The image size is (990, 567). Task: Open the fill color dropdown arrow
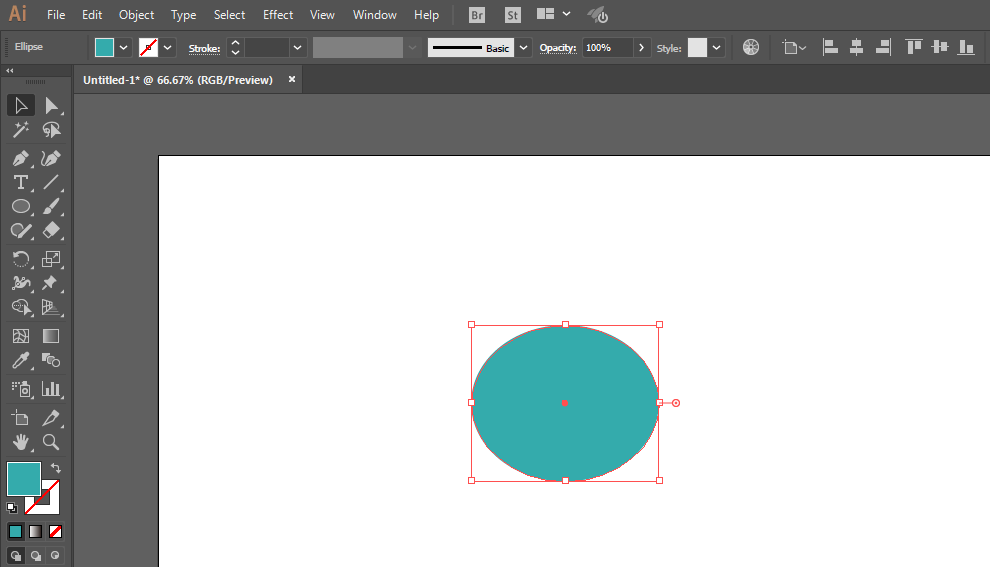point(124,47)
